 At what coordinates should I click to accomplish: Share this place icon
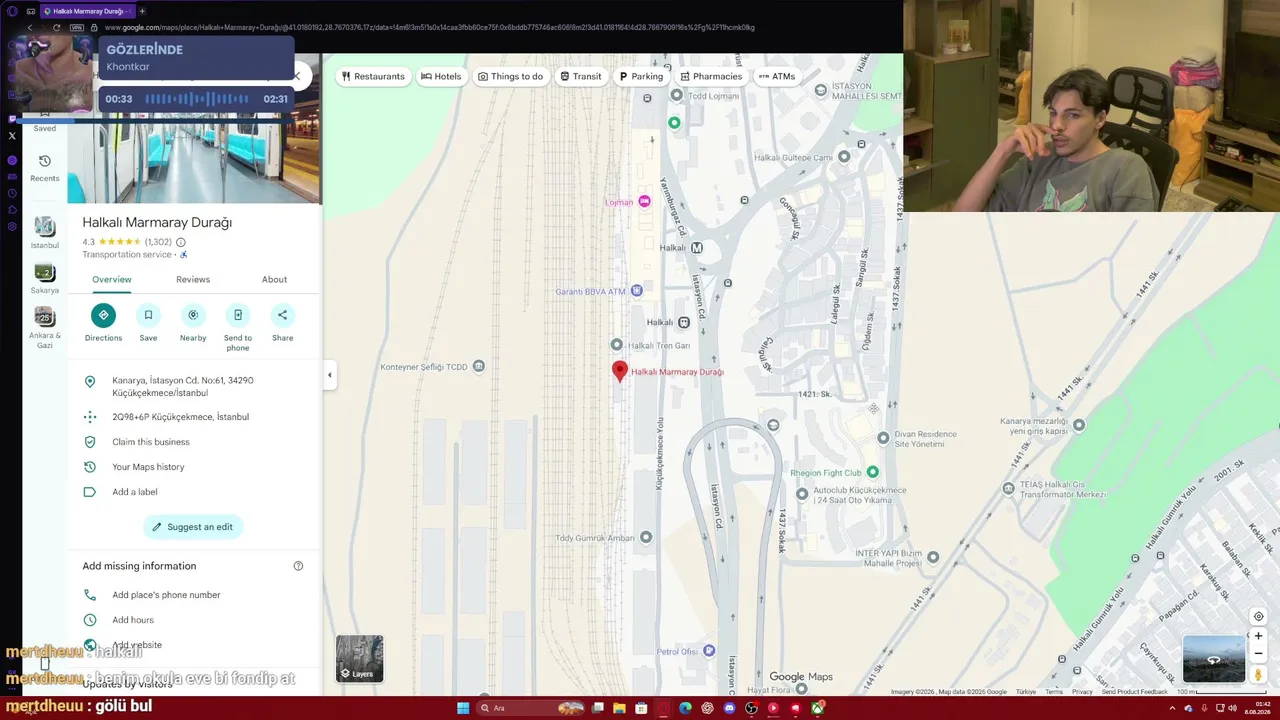283,316
